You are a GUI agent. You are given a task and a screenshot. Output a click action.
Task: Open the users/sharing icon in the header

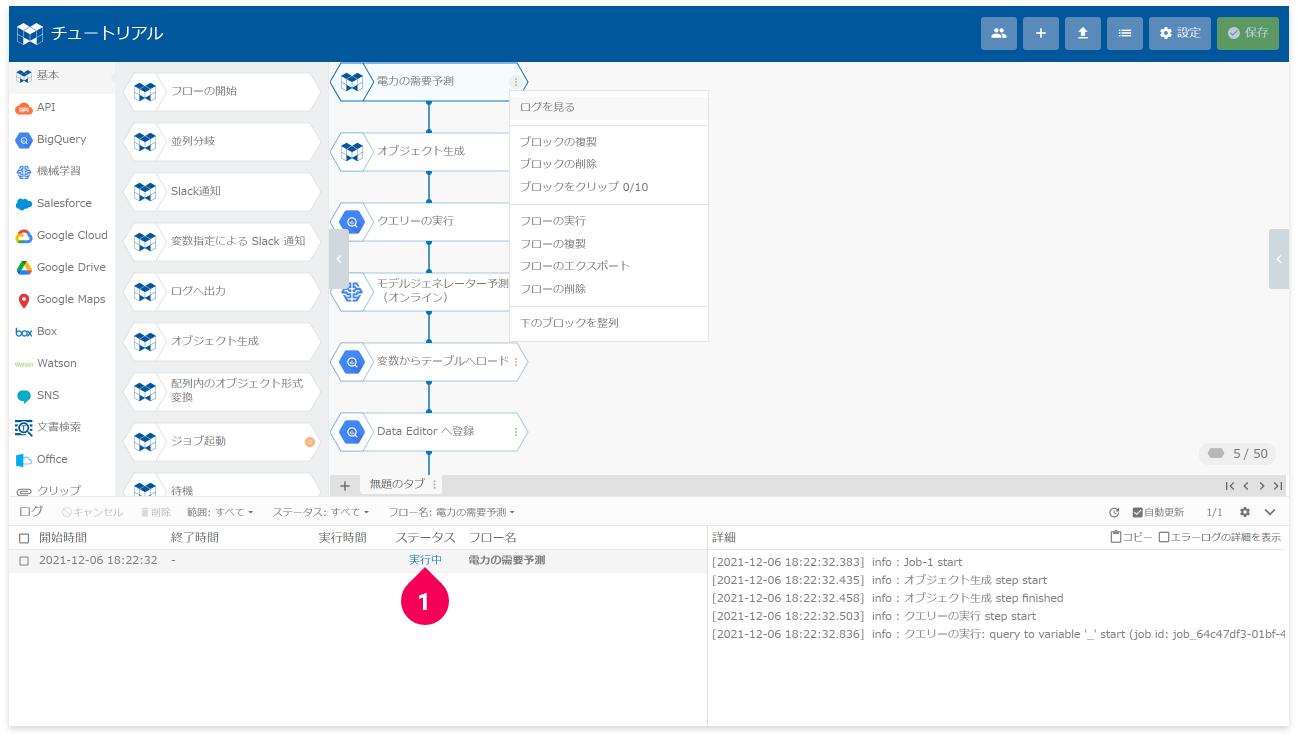tap(999, 33)
